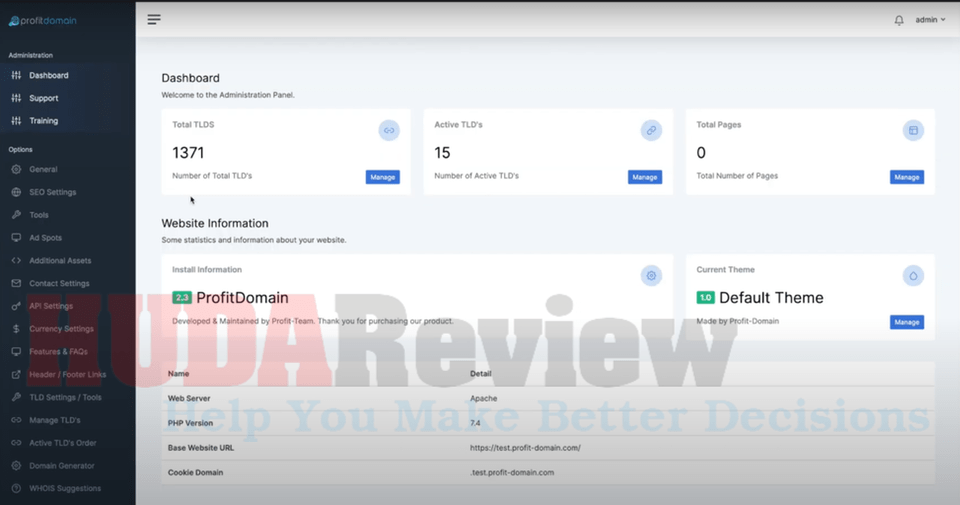This screenshot has height=505, width=960.
Task: Click Manage button in Total TLDS card
Action: 383,177
